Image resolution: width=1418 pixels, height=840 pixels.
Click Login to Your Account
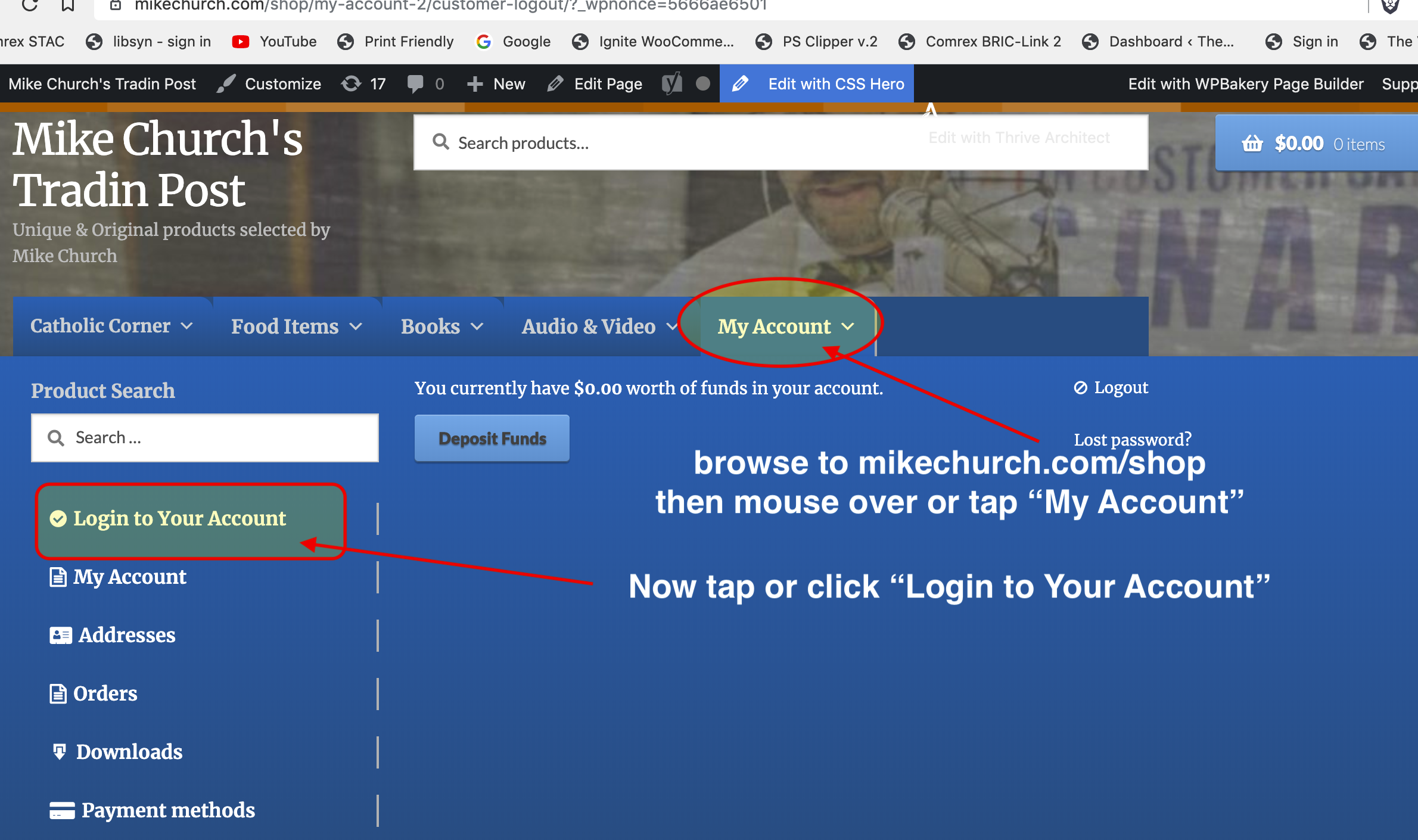click(x=179, y=518)
